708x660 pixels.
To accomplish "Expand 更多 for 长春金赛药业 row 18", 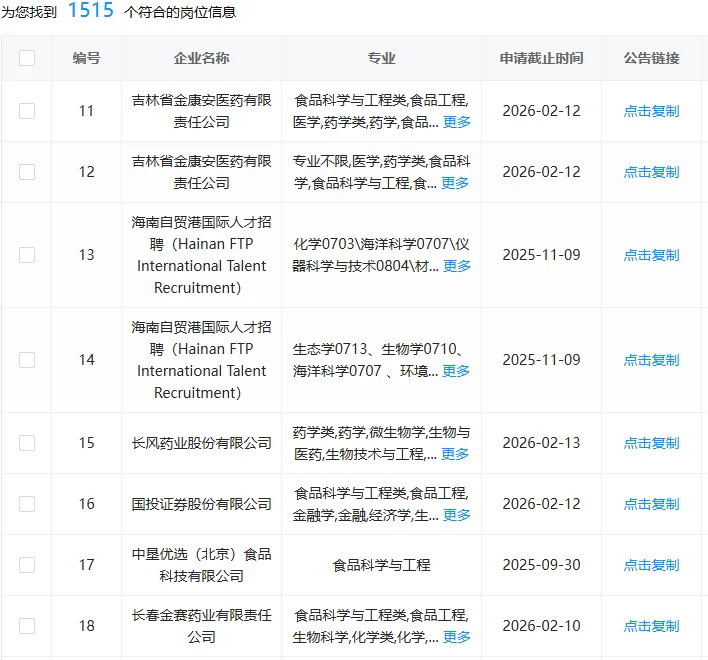I will coord(456,637).
